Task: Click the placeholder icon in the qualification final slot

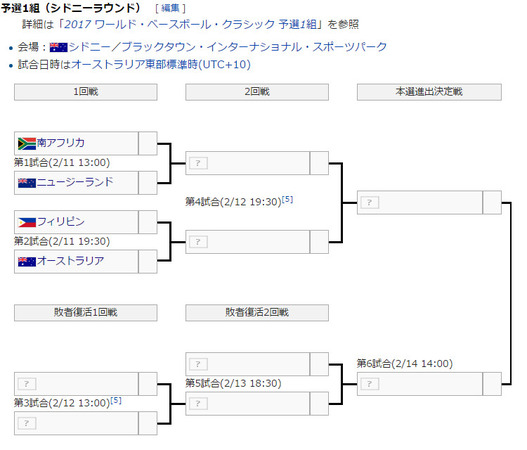Action: (370, 202)
